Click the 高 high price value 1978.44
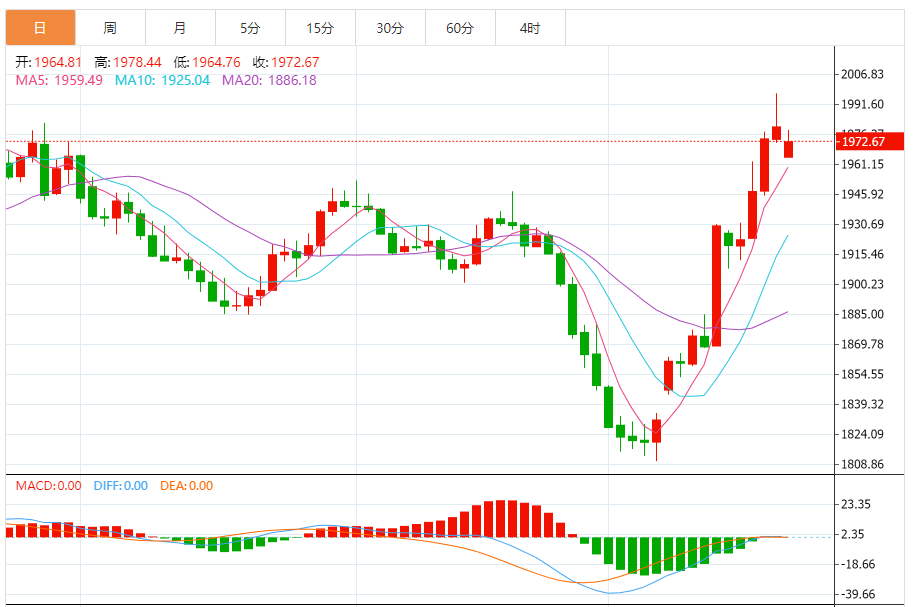 [137, 62]
